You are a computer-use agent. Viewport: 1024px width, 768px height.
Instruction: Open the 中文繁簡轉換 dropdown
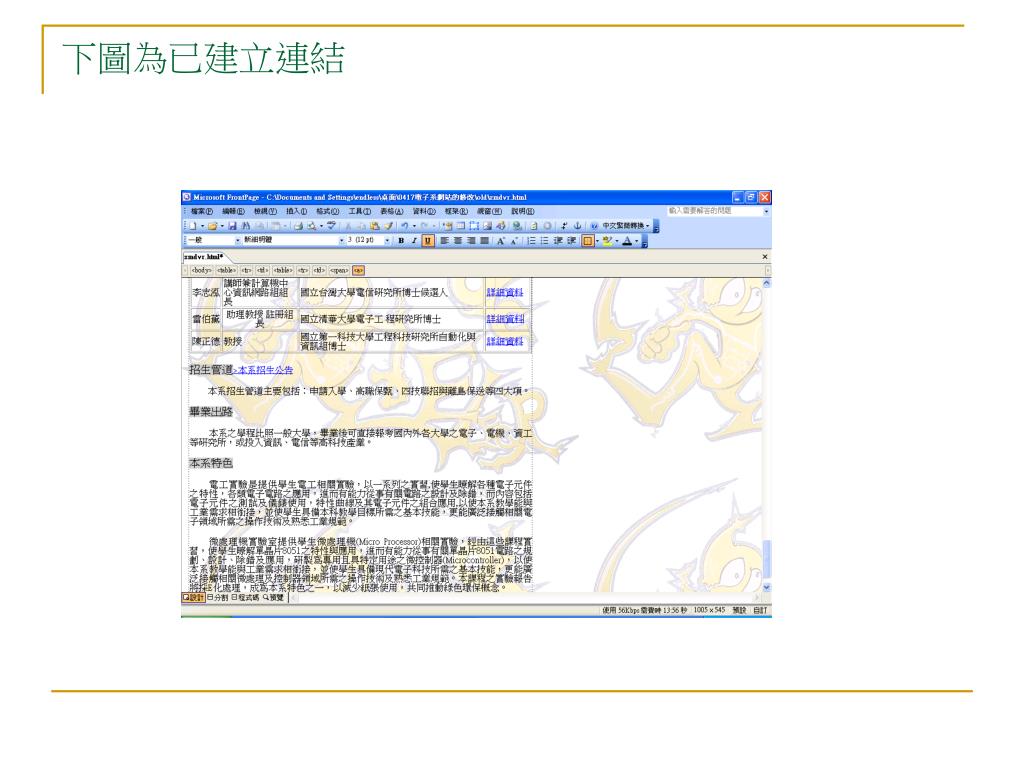(x=626, y=225)
